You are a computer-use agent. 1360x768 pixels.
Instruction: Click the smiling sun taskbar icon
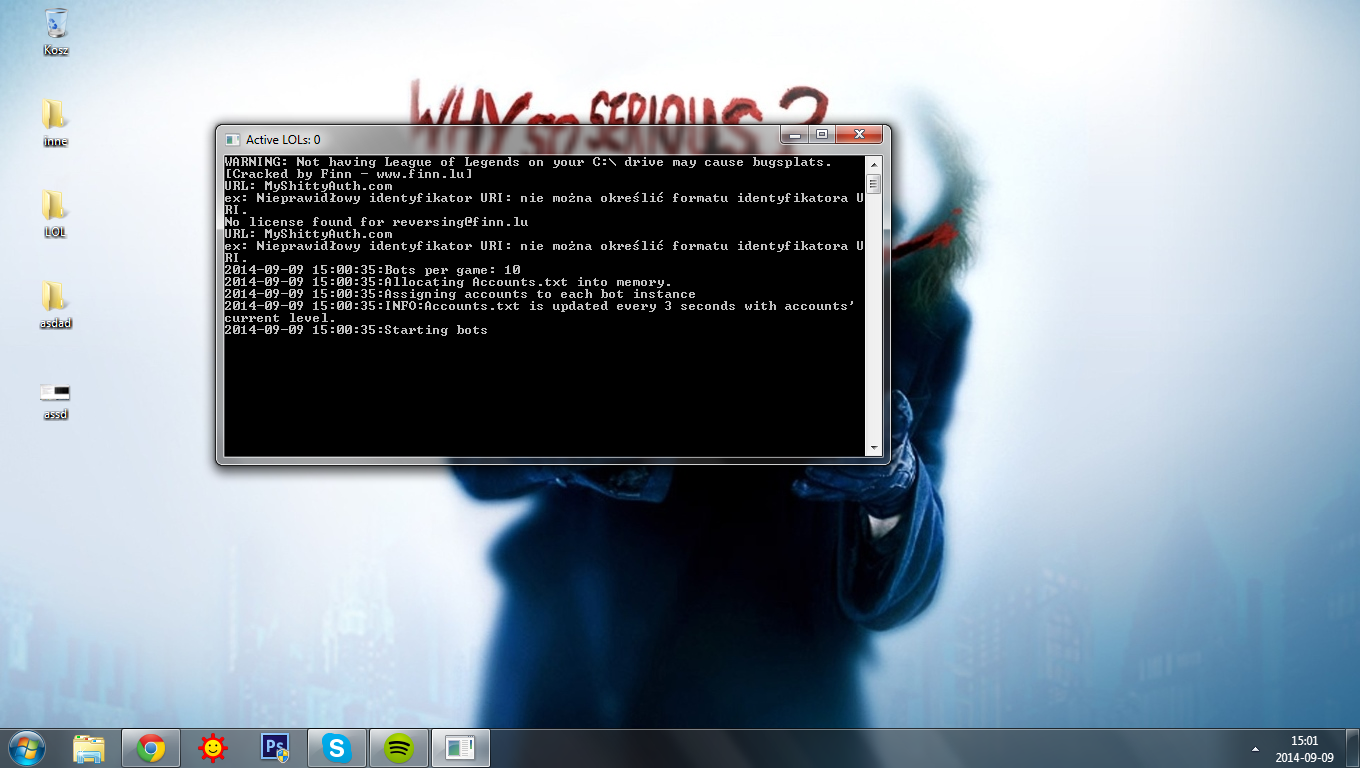tap(212, 748)
